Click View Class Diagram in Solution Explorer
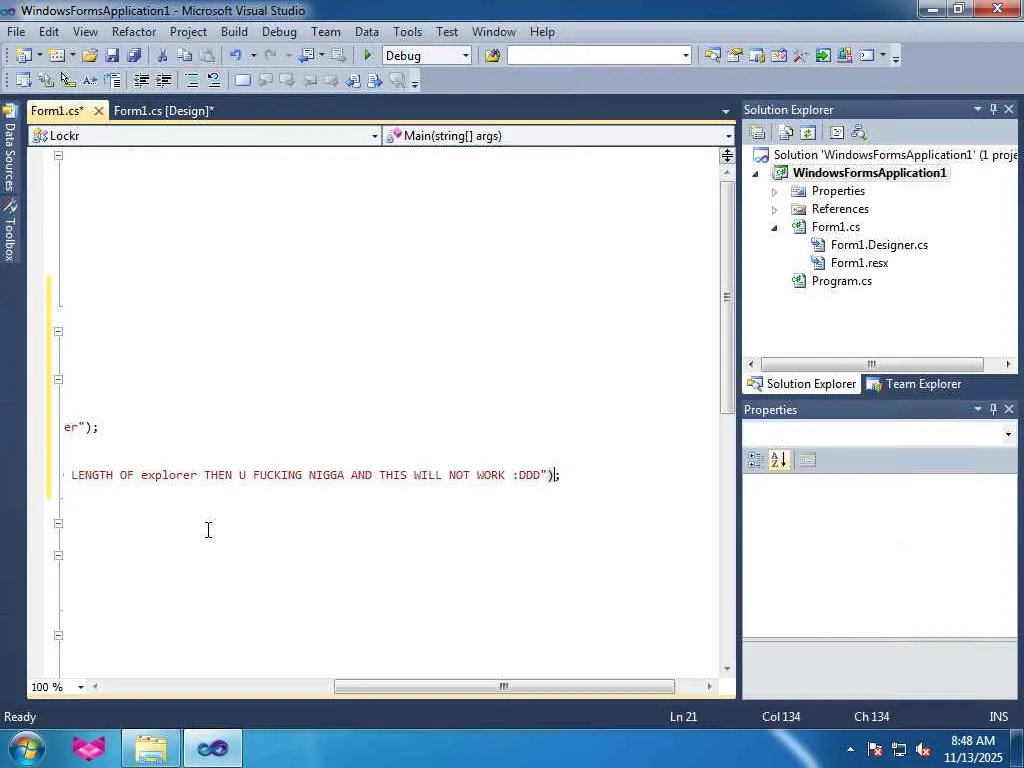This screenshot has height=768, width=1024. click(859, 133)
